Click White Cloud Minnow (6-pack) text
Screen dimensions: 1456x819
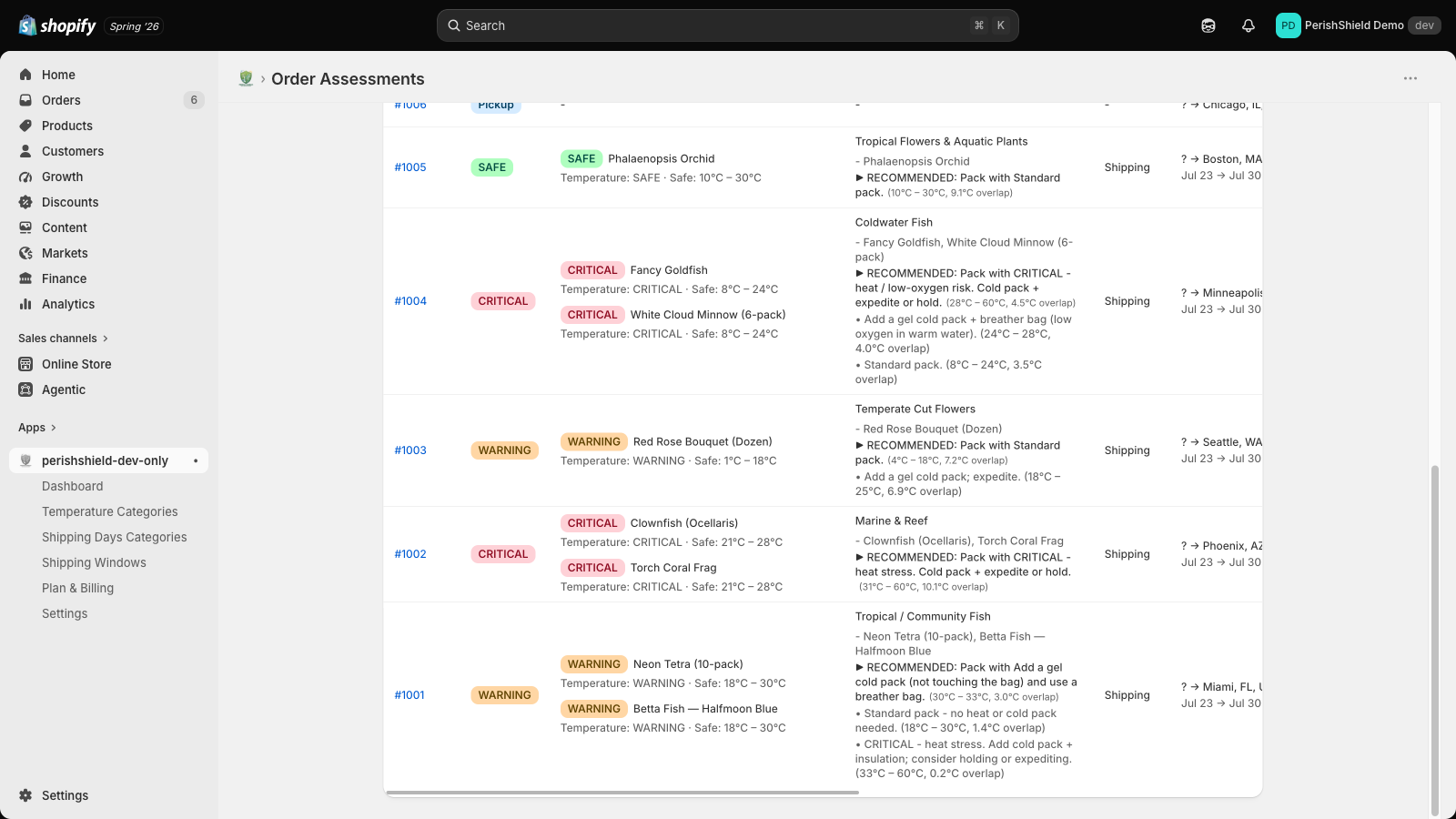click(708, 315)
